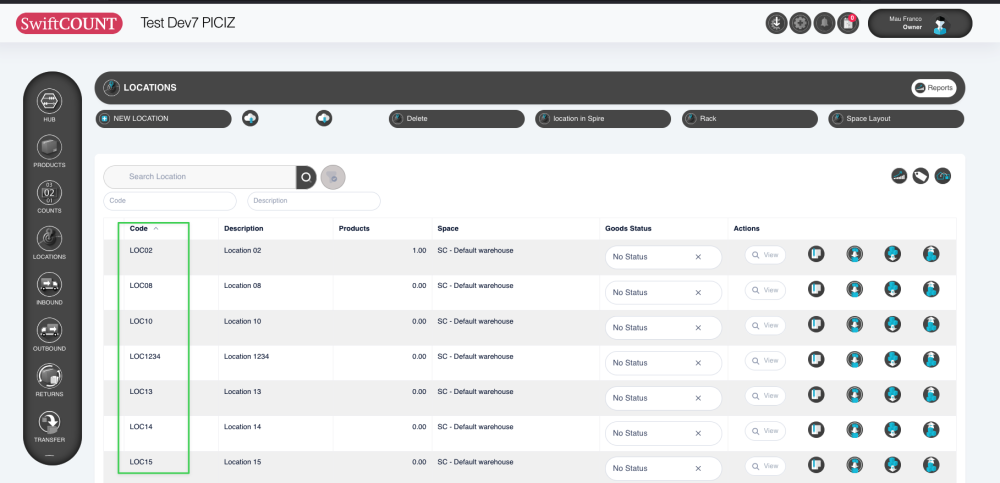Screen dimensions: 1000x483
Task: Clear No Status with X in LOC02 row
Action: coord(698,257)
